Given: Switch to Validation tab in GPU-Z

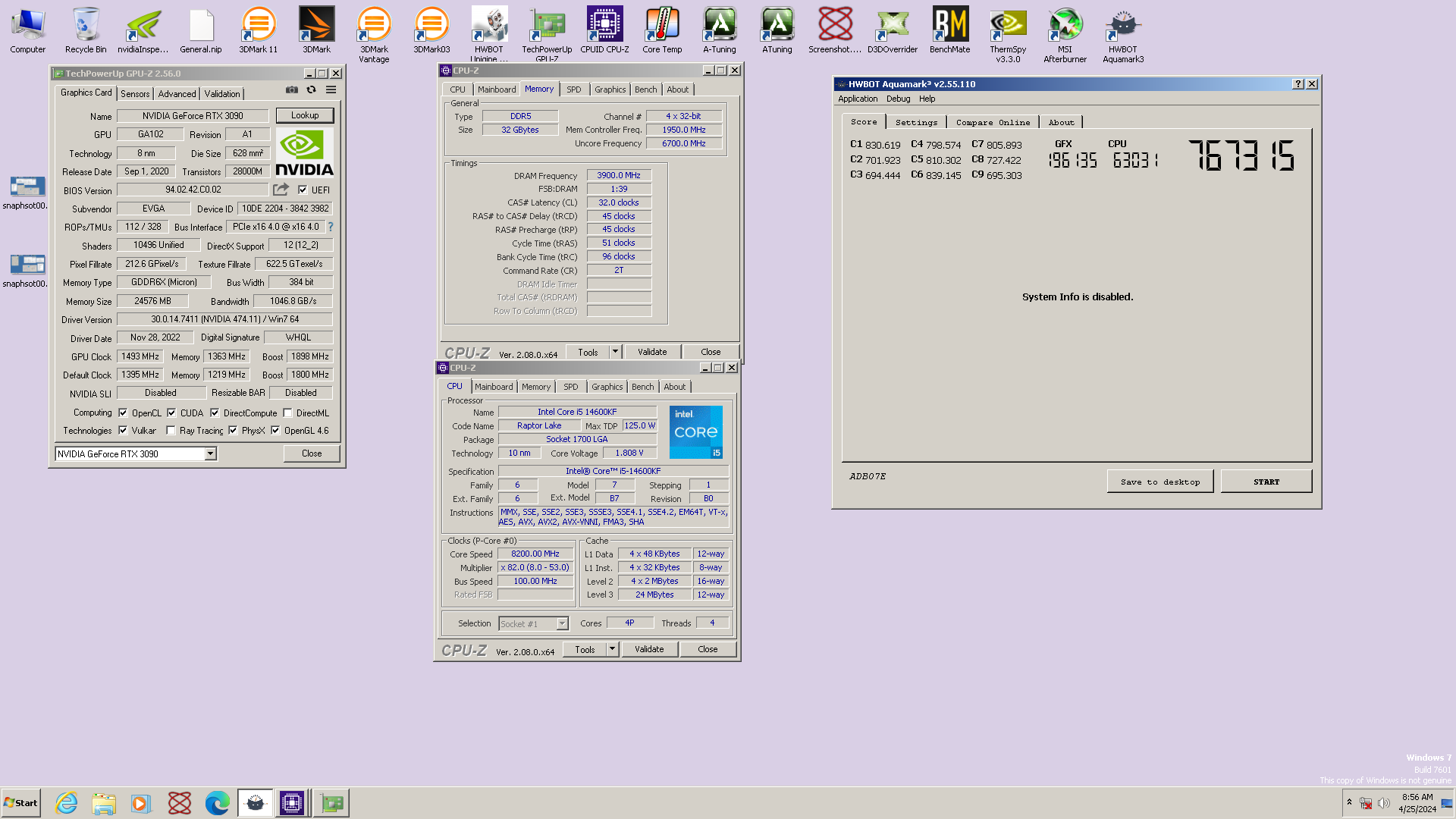Looking at the screenshot, I should pos(222,94).
